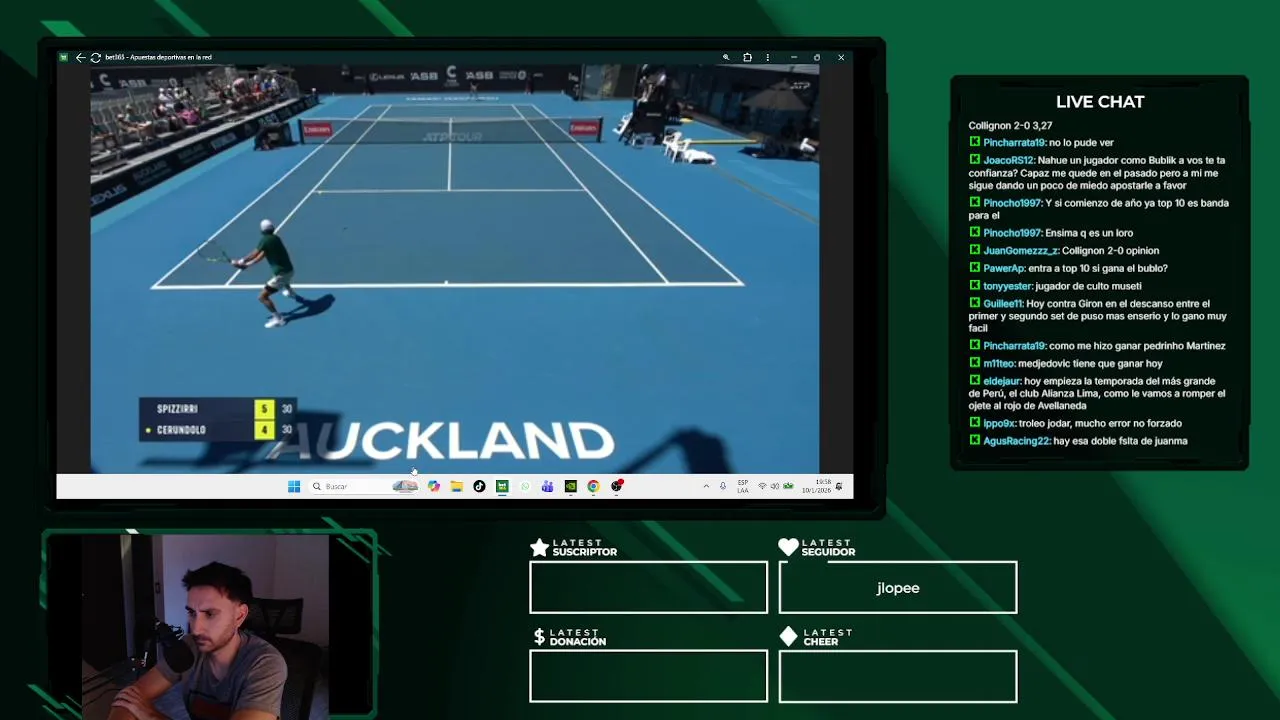Go back in the bet365 window
The height and width of the screenshot is (720, 1280).
[x=80, y=57]
